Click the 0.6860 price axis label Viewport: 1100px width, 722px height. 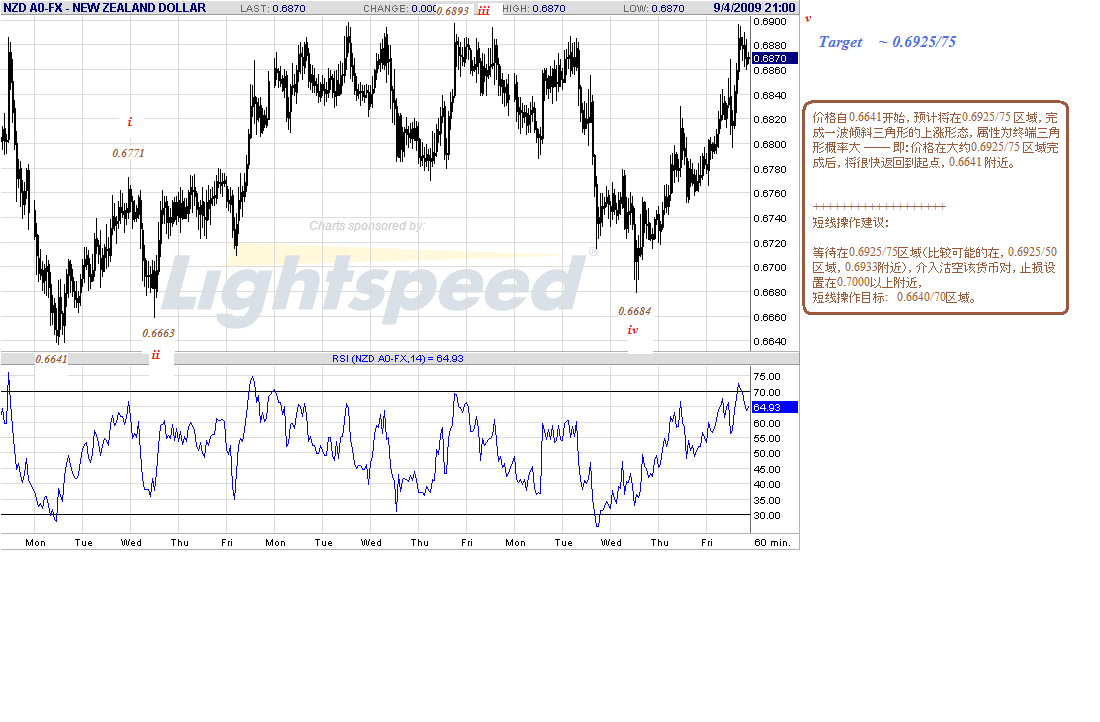770,71
